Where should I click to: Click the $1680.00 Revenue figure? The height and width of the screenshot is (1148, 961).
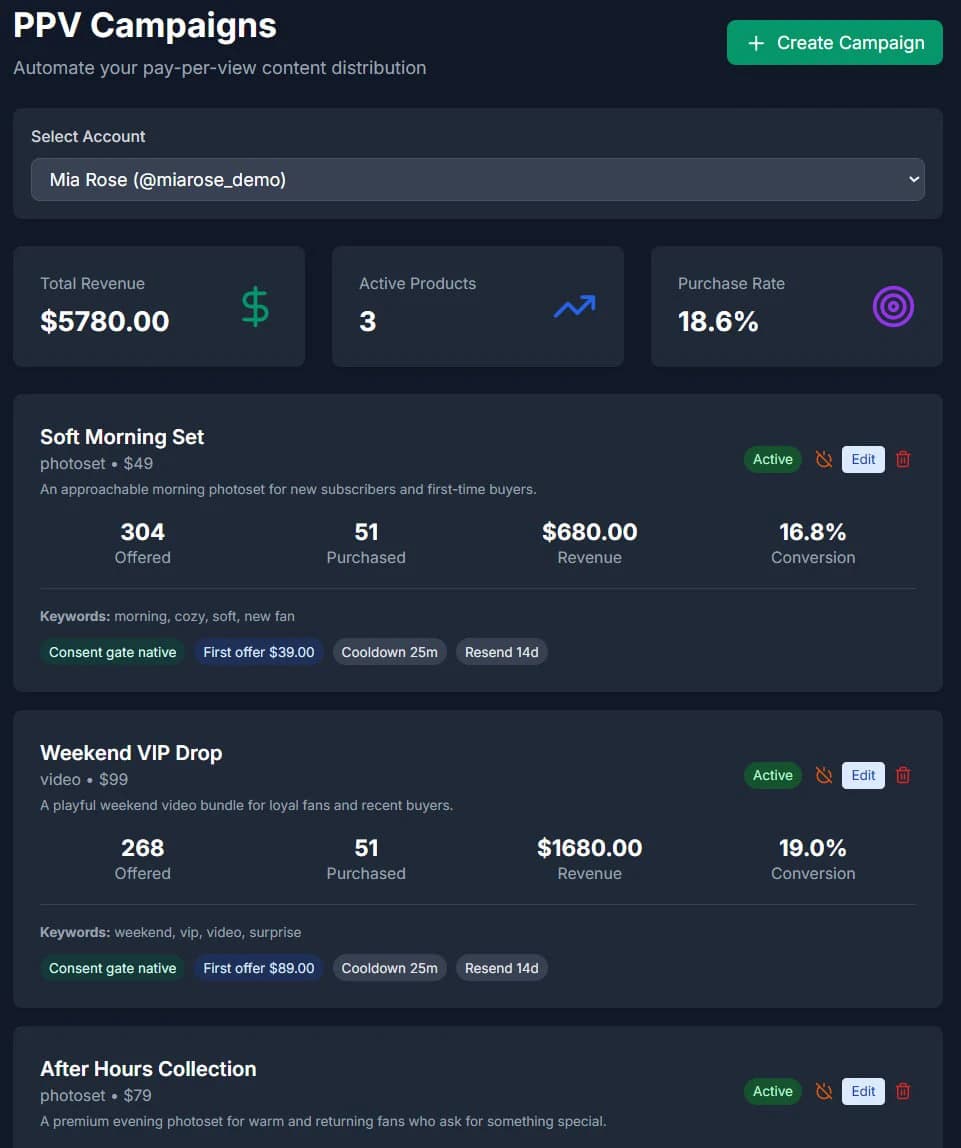(589, 849)
